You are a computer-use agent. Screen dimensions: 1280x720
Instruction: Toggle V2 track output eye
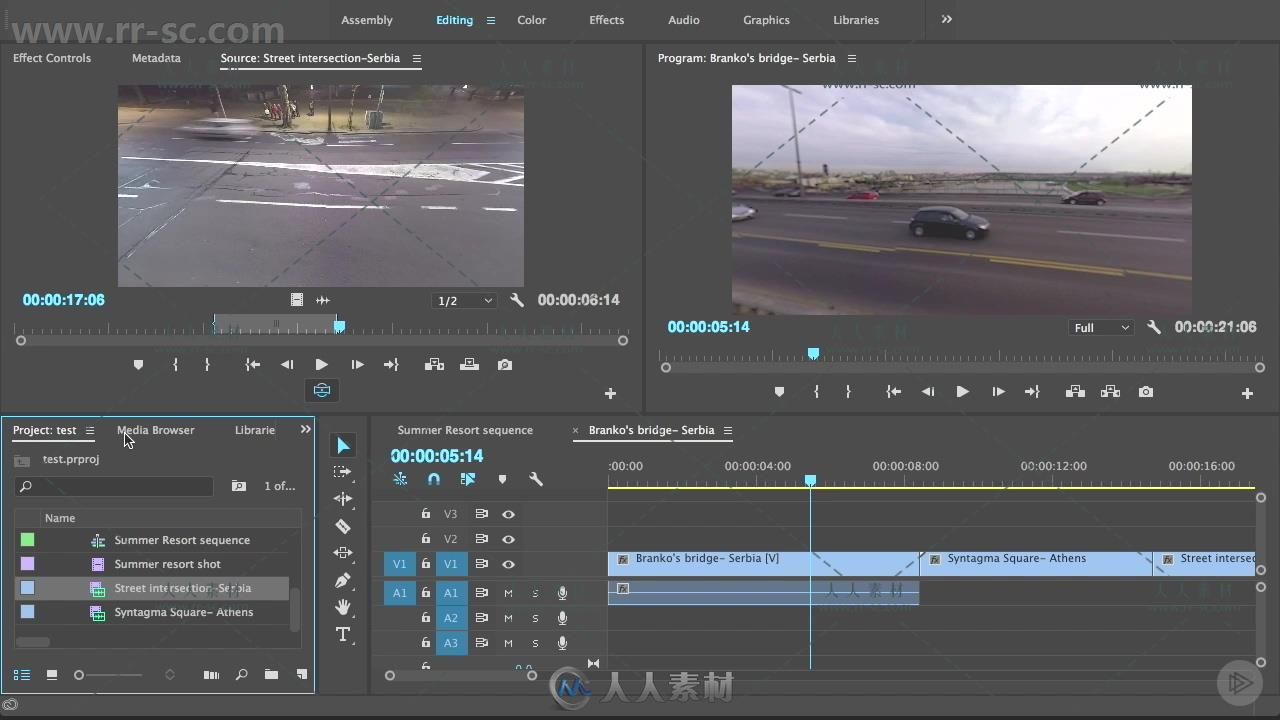point(508,539)
